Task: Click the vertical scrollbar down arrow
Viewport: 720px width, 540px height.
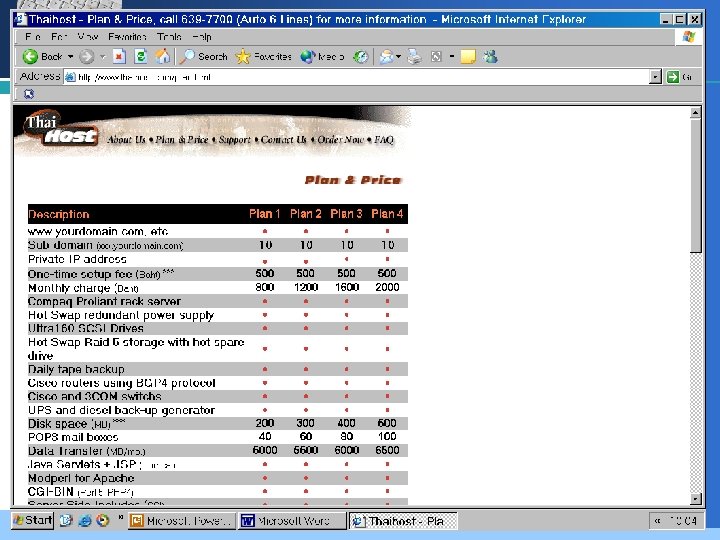Action: (x=696, y=499)
